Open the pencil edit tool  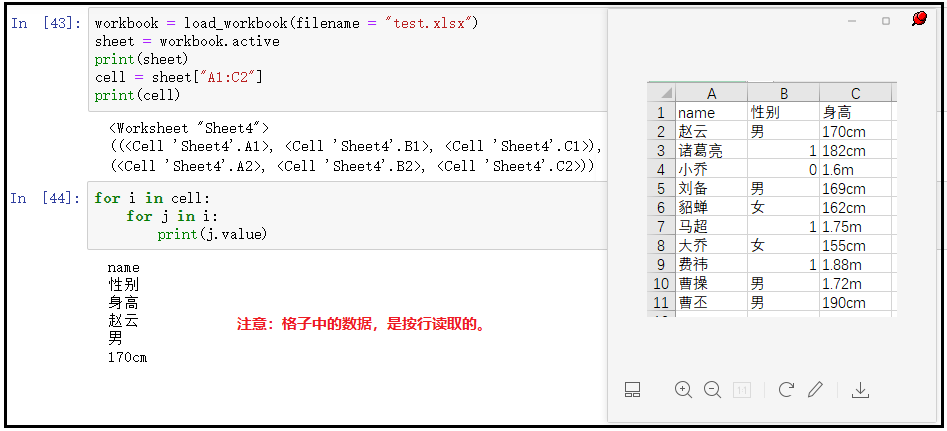click(816, 390)
